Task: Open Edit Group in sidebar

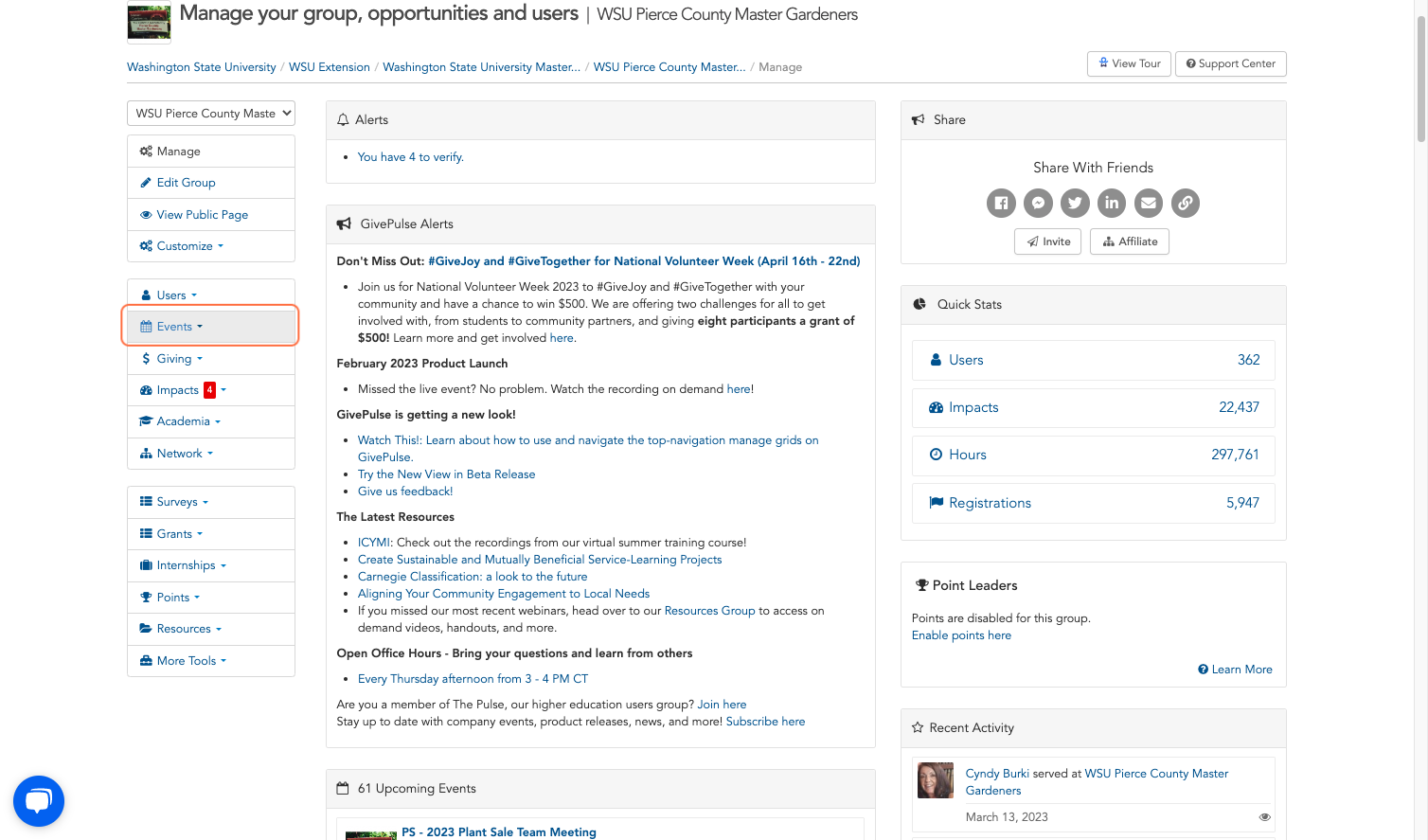Action: click(x=211, y=183)
